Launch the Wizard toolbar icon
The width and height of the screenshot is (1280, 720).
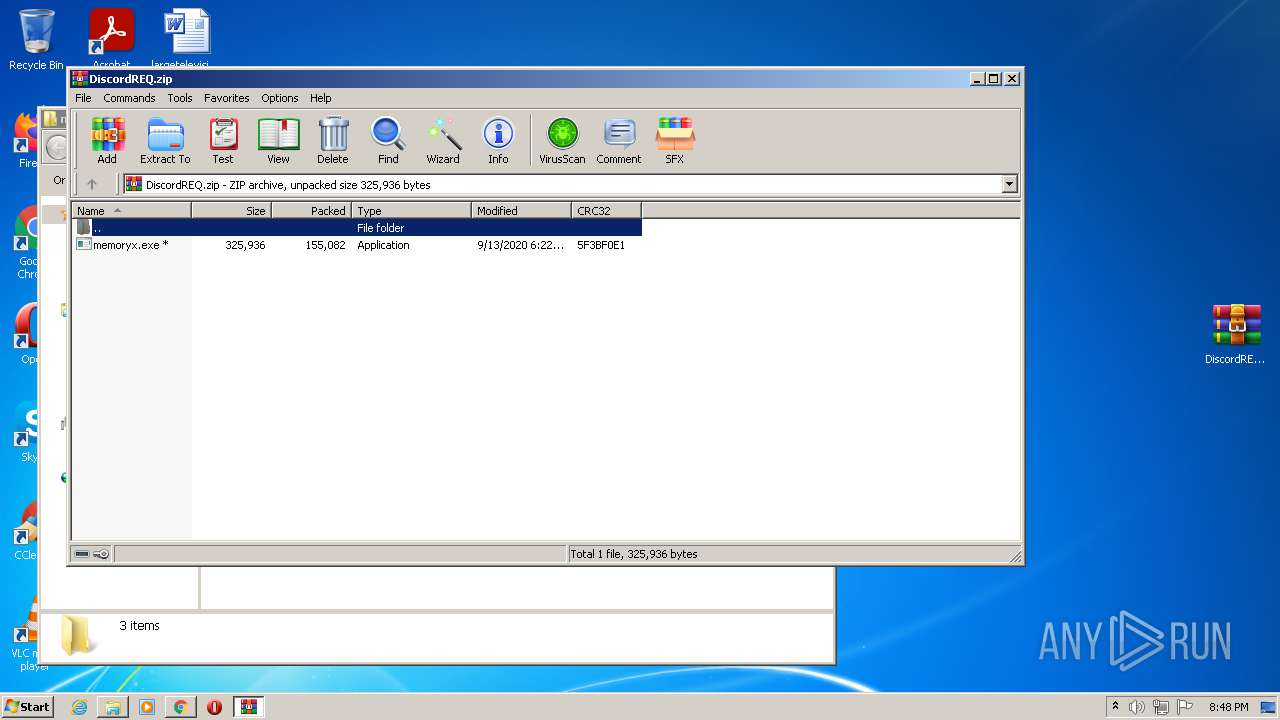pos(443,140)
